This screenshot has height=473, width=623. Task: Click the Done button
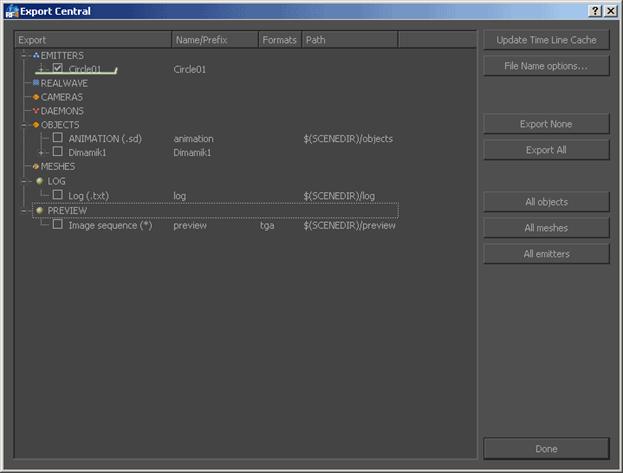coord(546,449)
